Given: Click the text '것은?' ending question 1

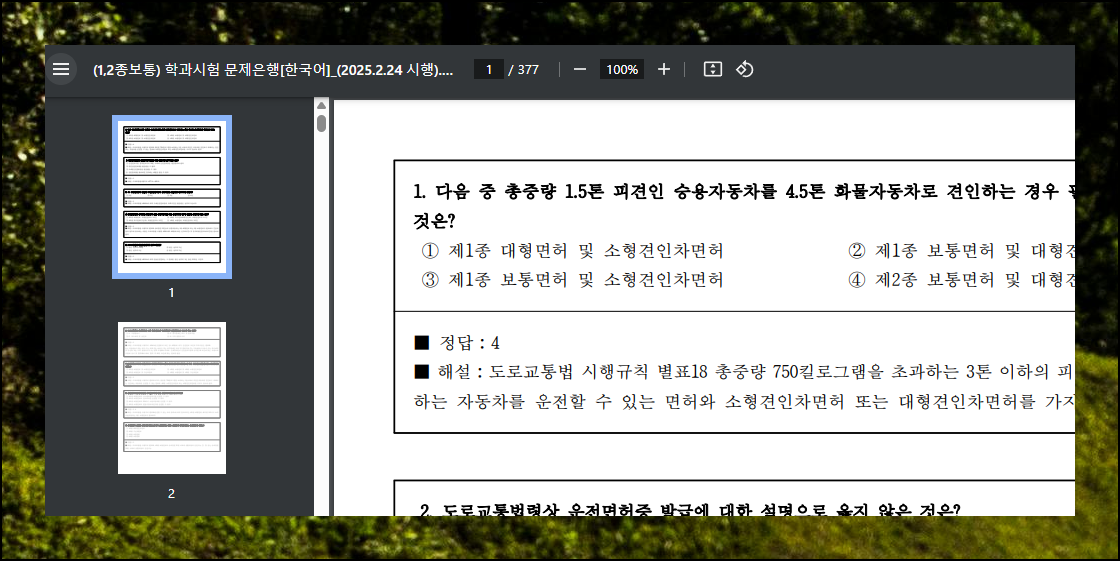Looking at the screenshot, I should [x=434, y=221].
